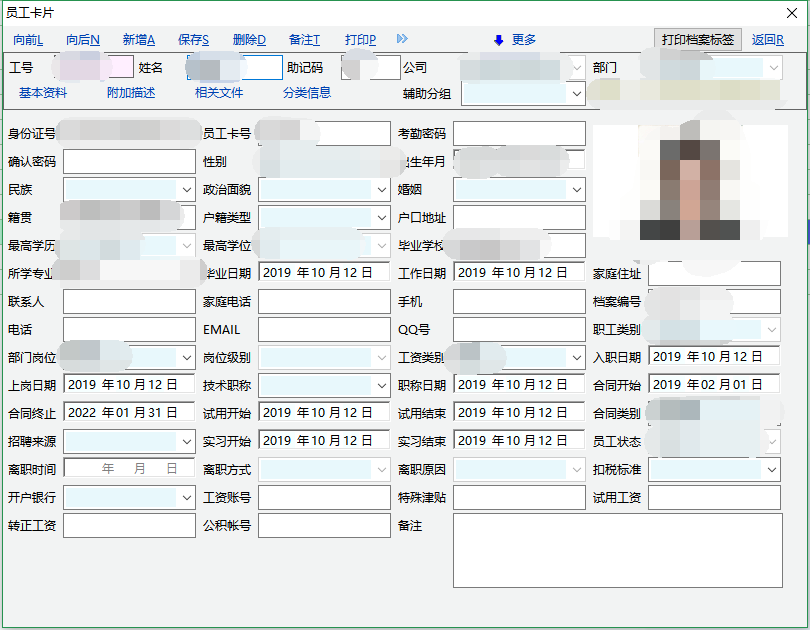Click into the 备注 text area

click(x=617, y=551)
